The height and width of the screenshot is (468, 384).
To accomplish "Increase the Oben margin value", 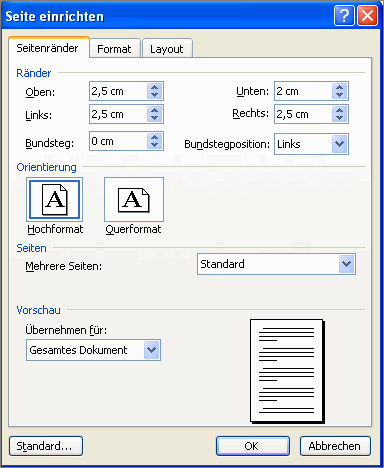I will click(x=154, y=87).
